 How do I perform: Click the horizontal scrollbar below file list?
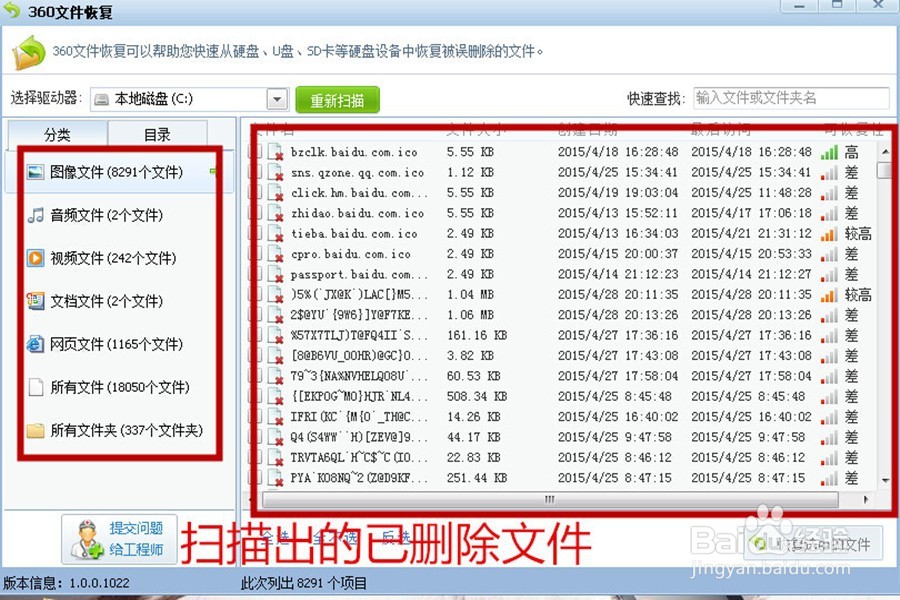548,498
